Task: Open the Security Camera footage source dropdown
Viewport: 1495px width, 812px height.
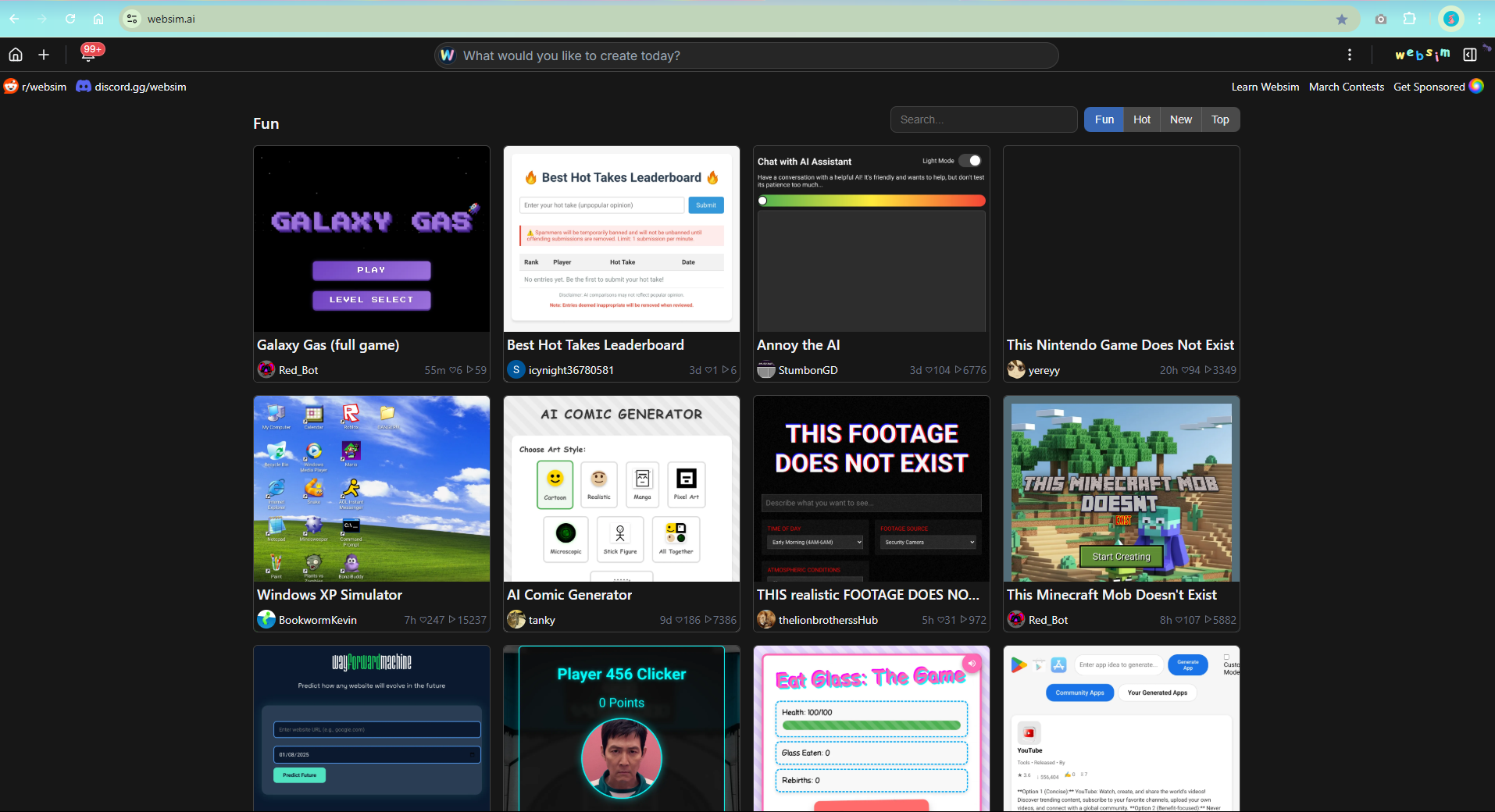Action: click(929, 542)
